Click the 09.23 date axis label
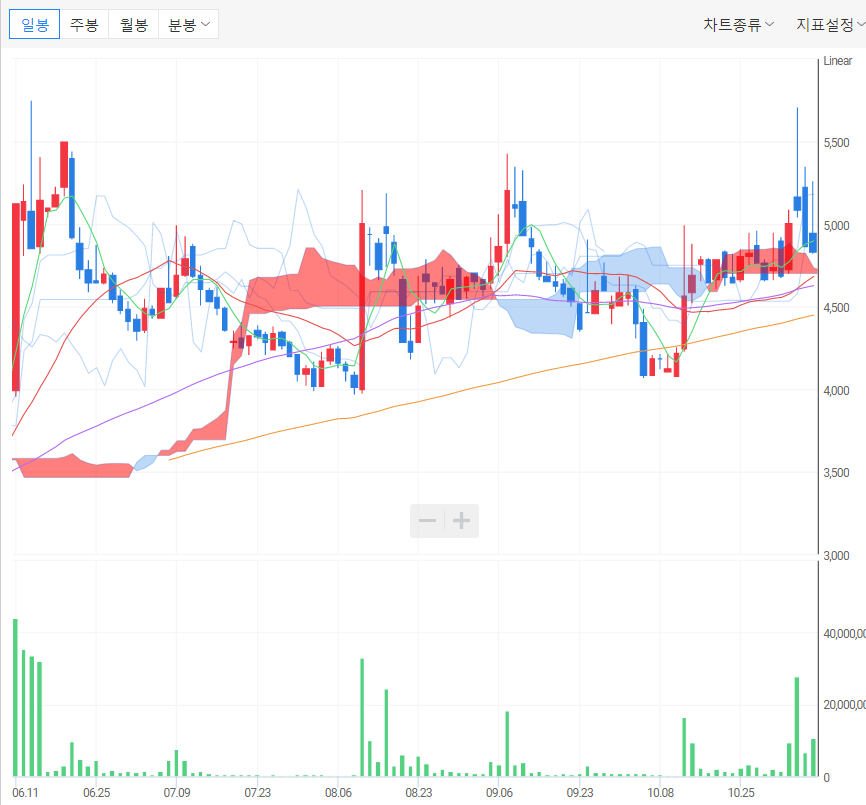 point(580,792)
